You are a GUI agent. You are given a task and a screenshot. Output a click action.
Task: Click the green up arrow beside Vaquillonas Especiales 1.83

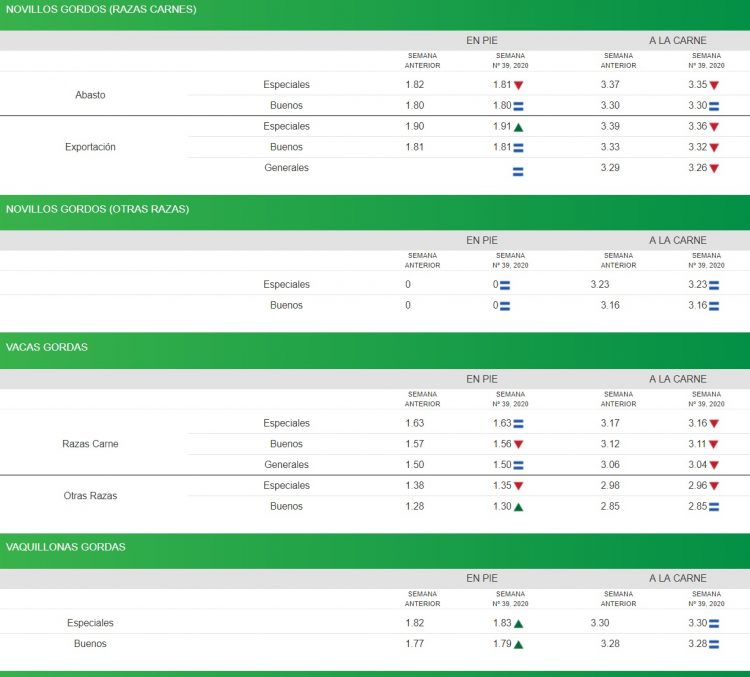tap(518, 624)
